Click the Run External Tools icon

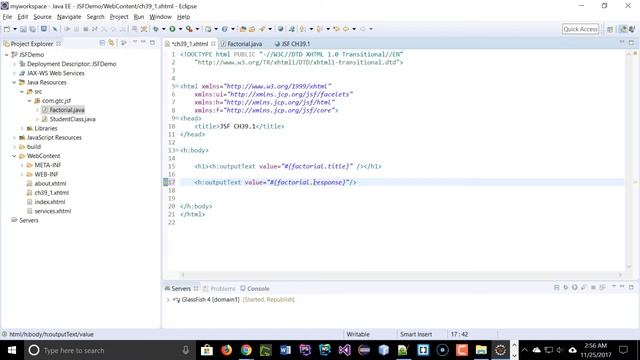click(189, 29)
